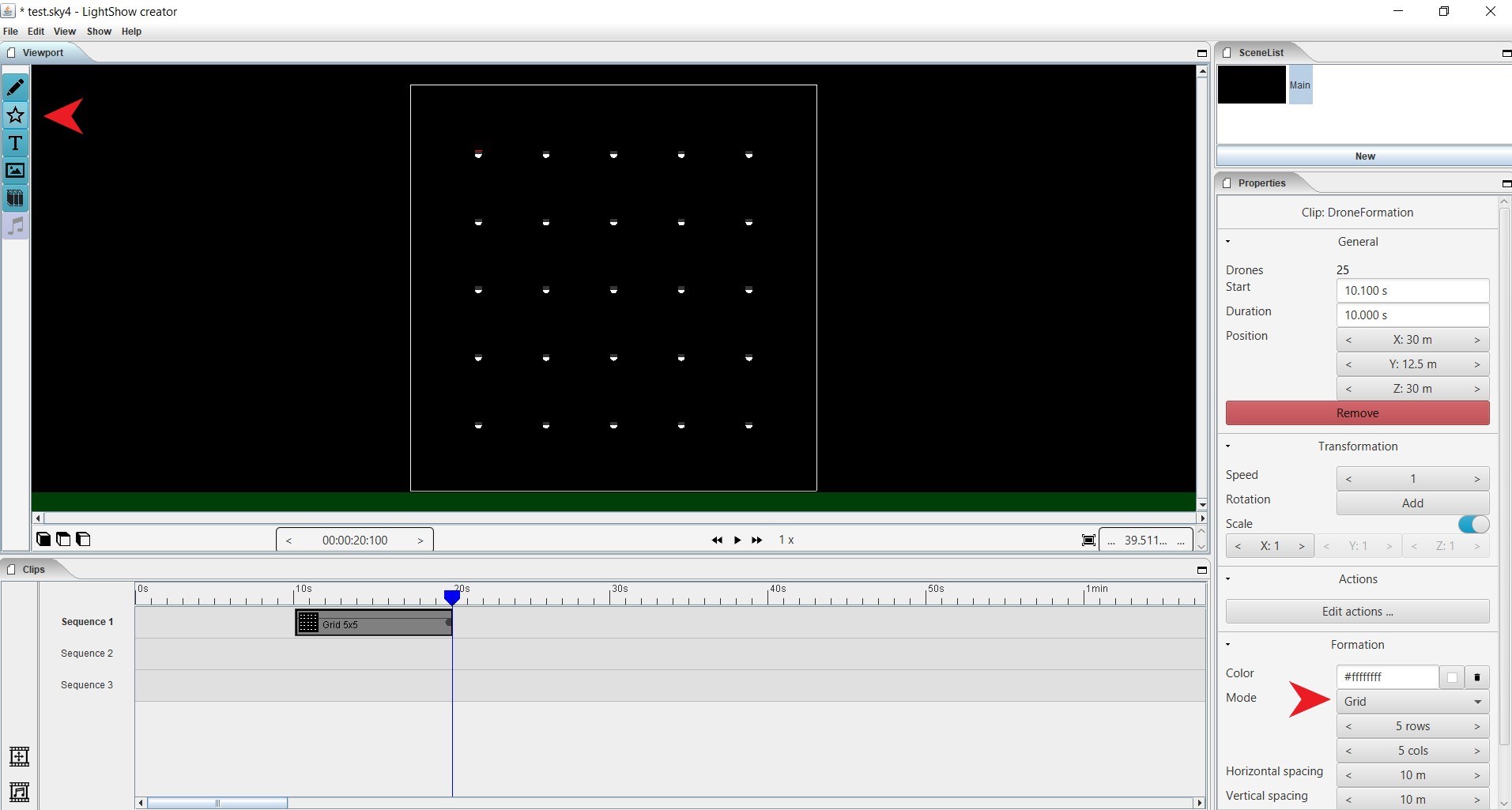Screen dimensions: 1512x810
Task: Click the clips horizontal scrollbar thumb
Action: click(217, 803)
